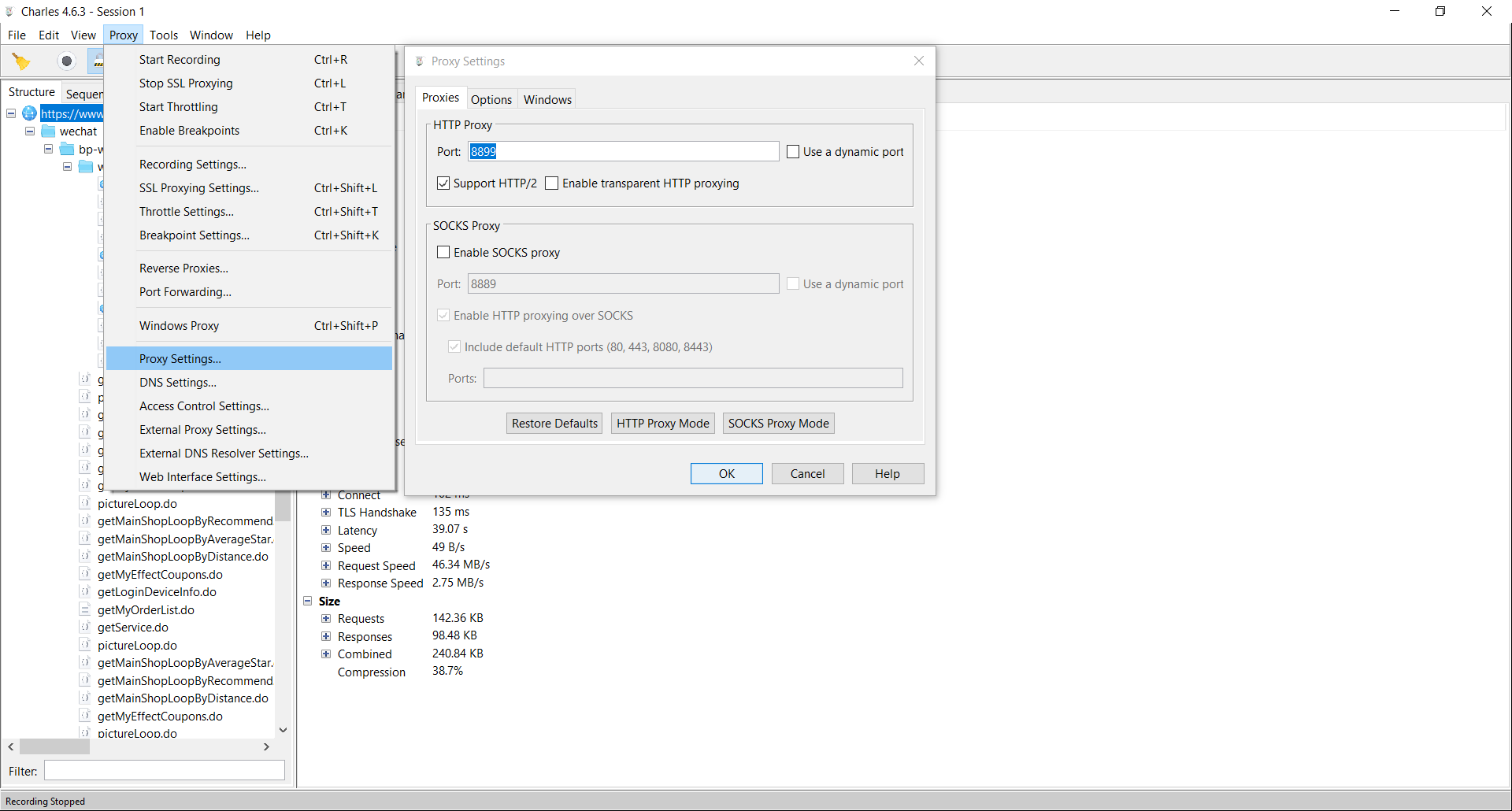Close the Proxy Settings dialog
Viewport: 1512px width, 811px height.
pos(918,61)
